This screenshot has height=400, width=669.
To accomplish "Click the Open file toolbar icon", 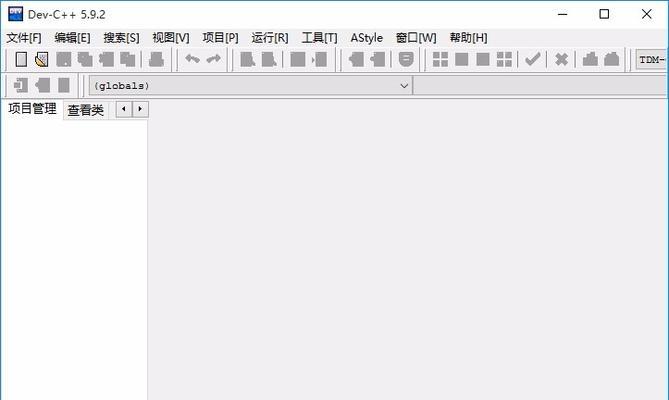I will pyautogui.click(x=42, y=60).
